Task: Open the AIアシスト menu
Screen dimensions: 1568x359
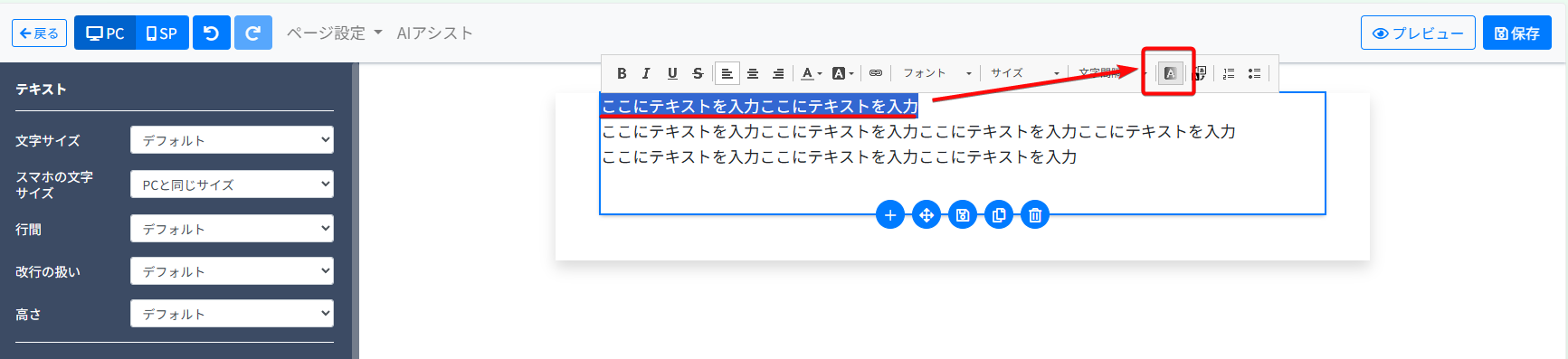Action: click(435, 33)
